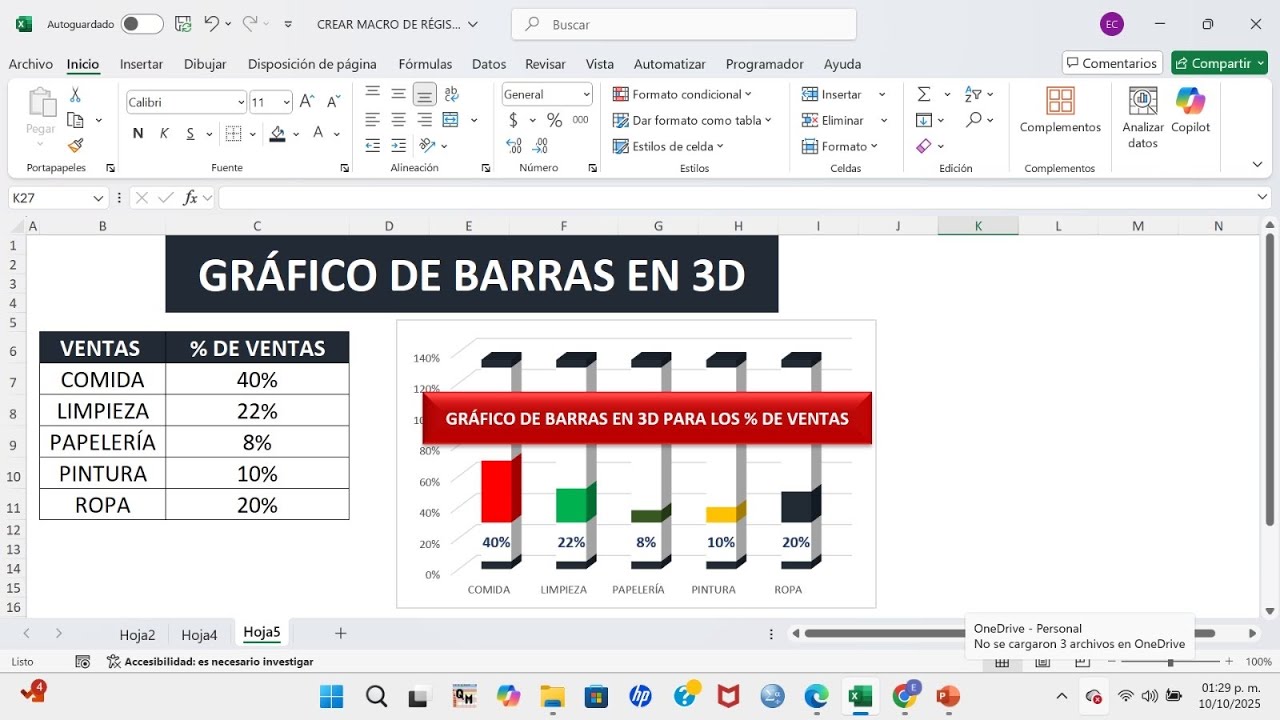
Task: Align text to the left
Action: (373, 120)
